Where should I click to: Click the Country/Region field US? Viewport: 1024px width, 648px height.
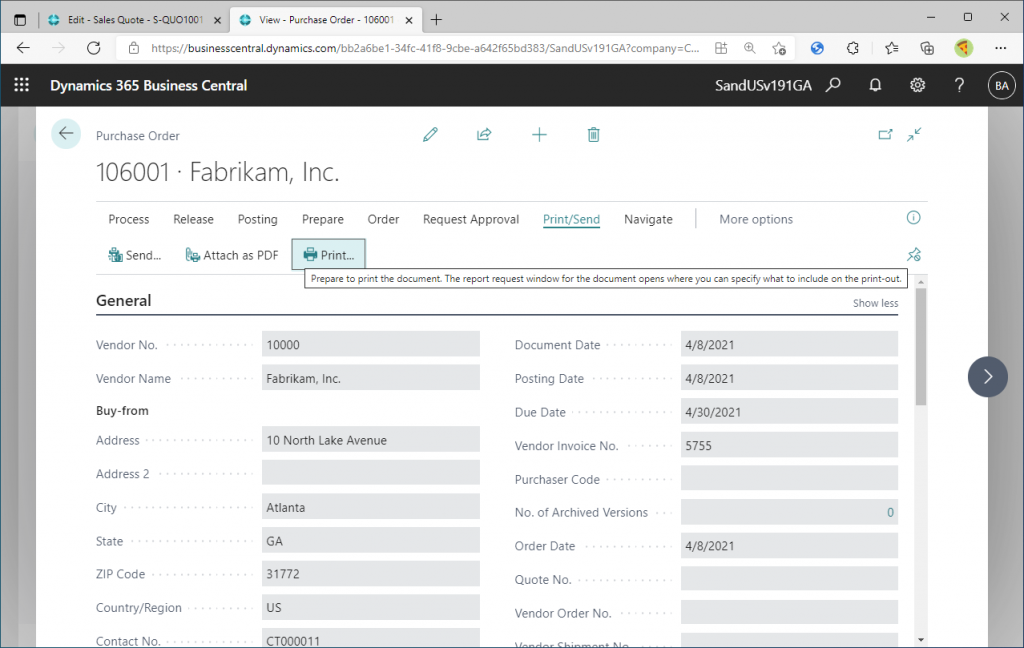tap(370, 608)
